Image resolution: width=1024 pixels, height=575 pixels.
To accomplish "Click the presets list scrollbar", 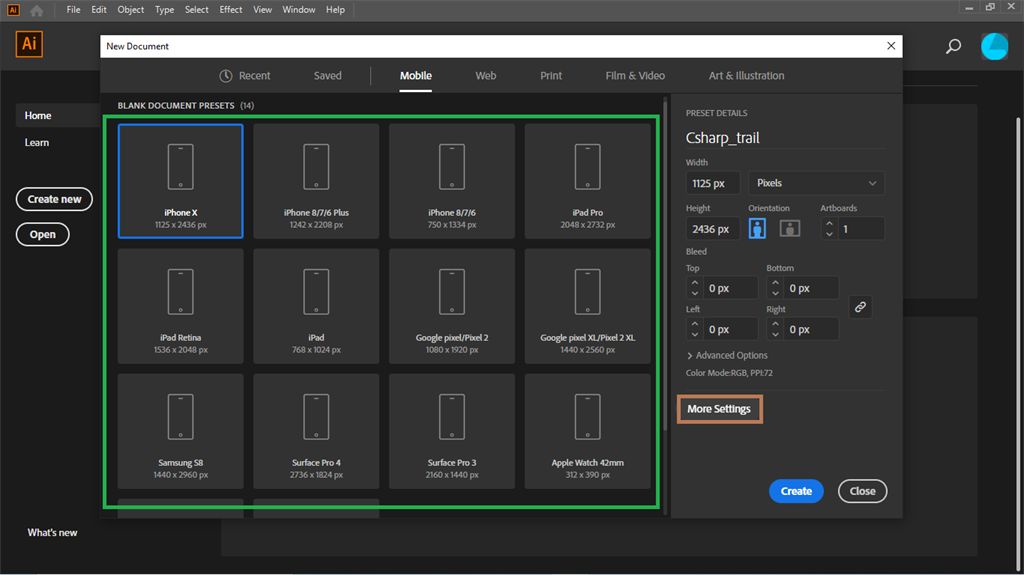I will 665,265.
